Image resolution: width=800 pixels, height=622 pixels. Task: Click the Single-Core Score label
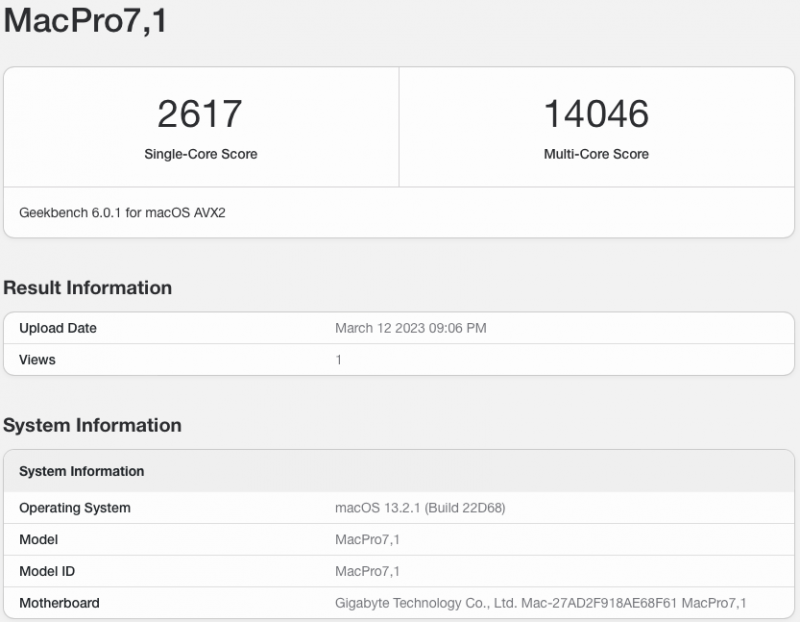199,154
